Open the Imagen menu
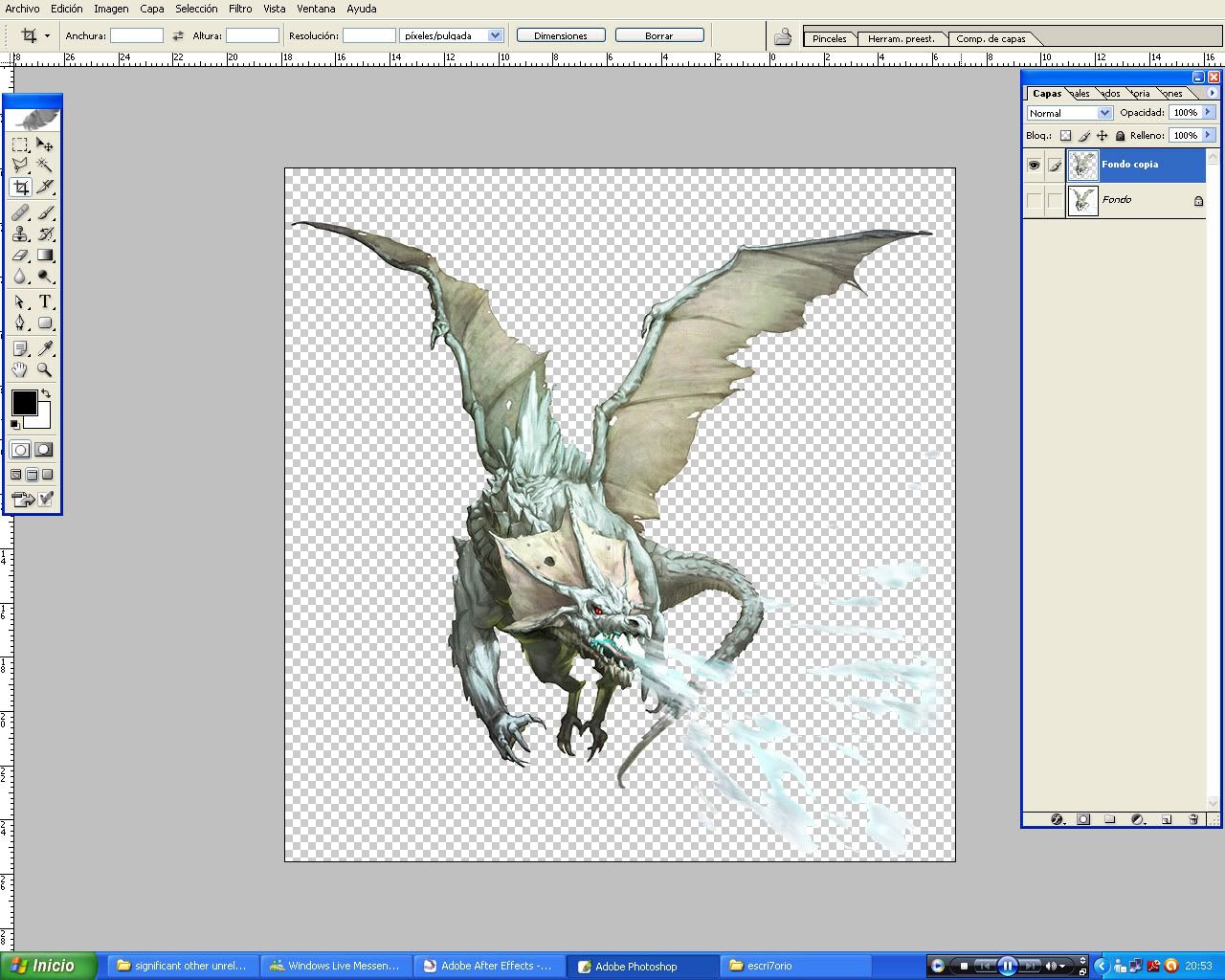Screen dimensions: 1225x980 (x=111, y=9)
